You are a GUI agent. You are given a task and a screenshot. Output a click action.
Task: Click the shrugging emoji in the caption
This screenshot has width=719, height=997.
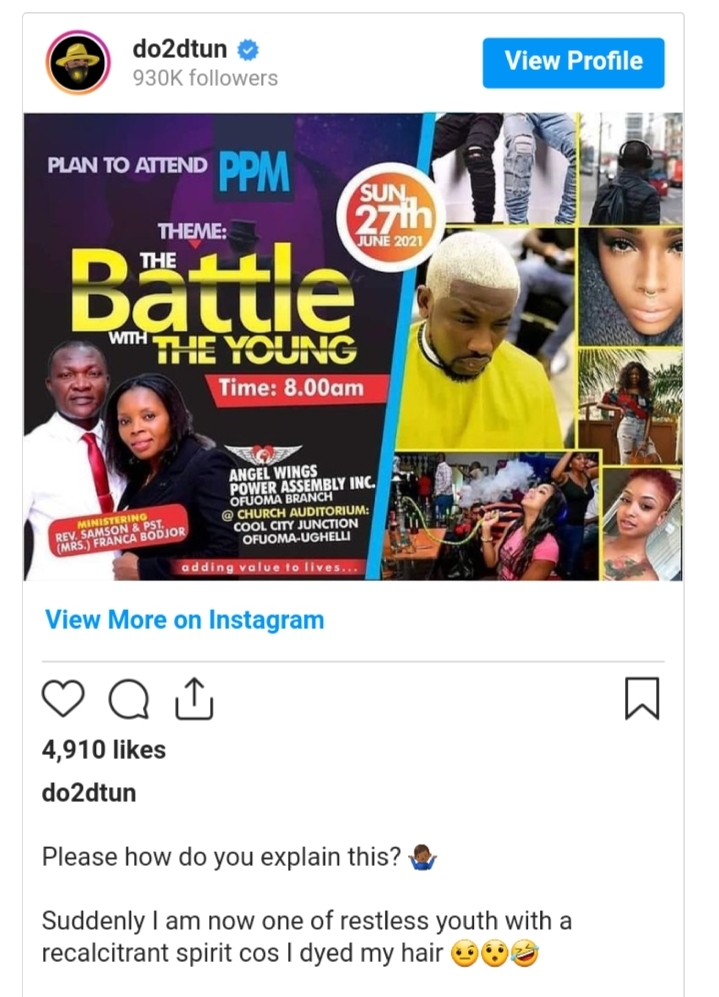422,857
